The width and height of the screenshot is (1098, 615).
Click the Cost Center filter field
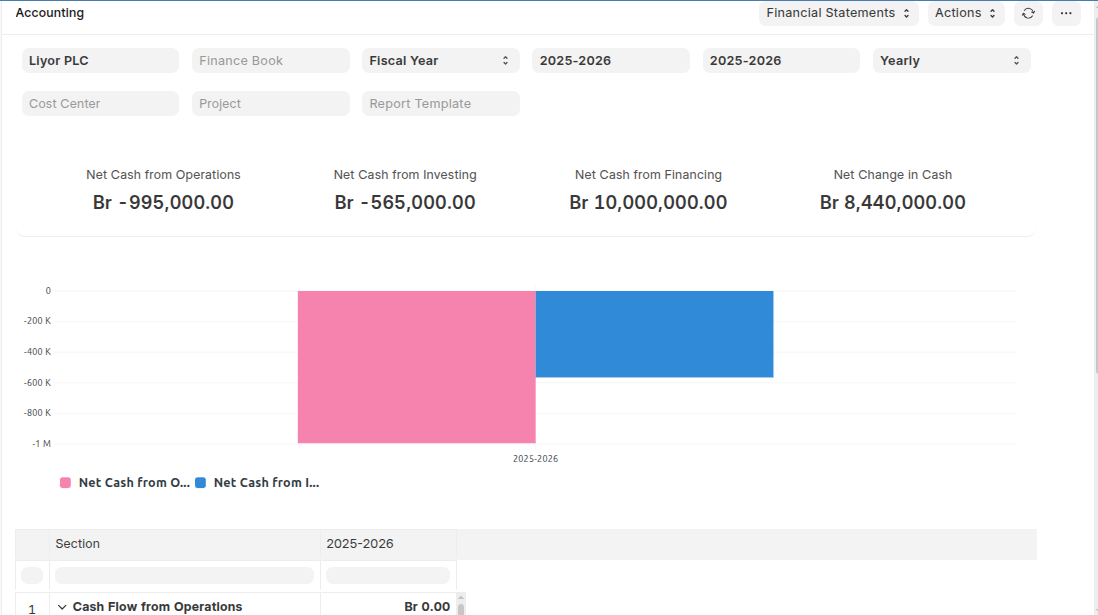[100, 104]
